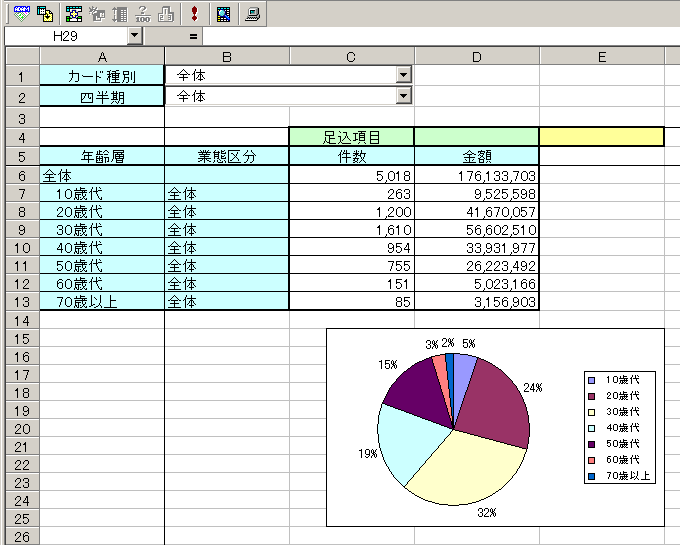
Task: Click the 70歳以上 row label cell
Action: pos(102,301)
